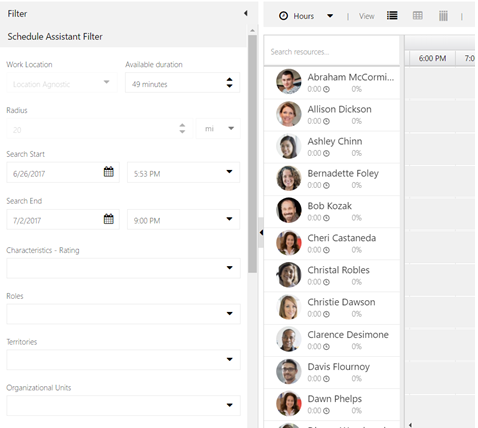
Task: Click the Hours label in toolbar
Action: click(304, 16)
